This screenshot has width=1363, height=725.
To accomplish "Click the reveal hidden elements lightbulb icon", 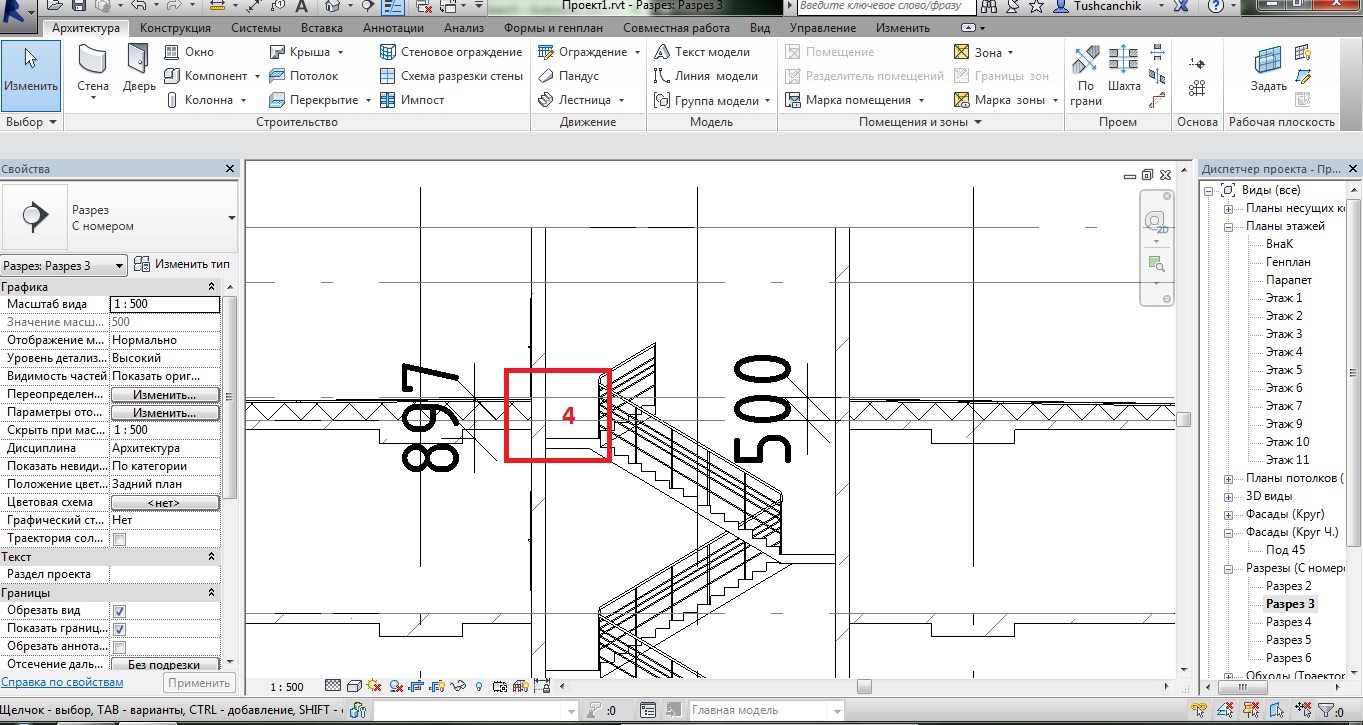I will click(480, 687).
